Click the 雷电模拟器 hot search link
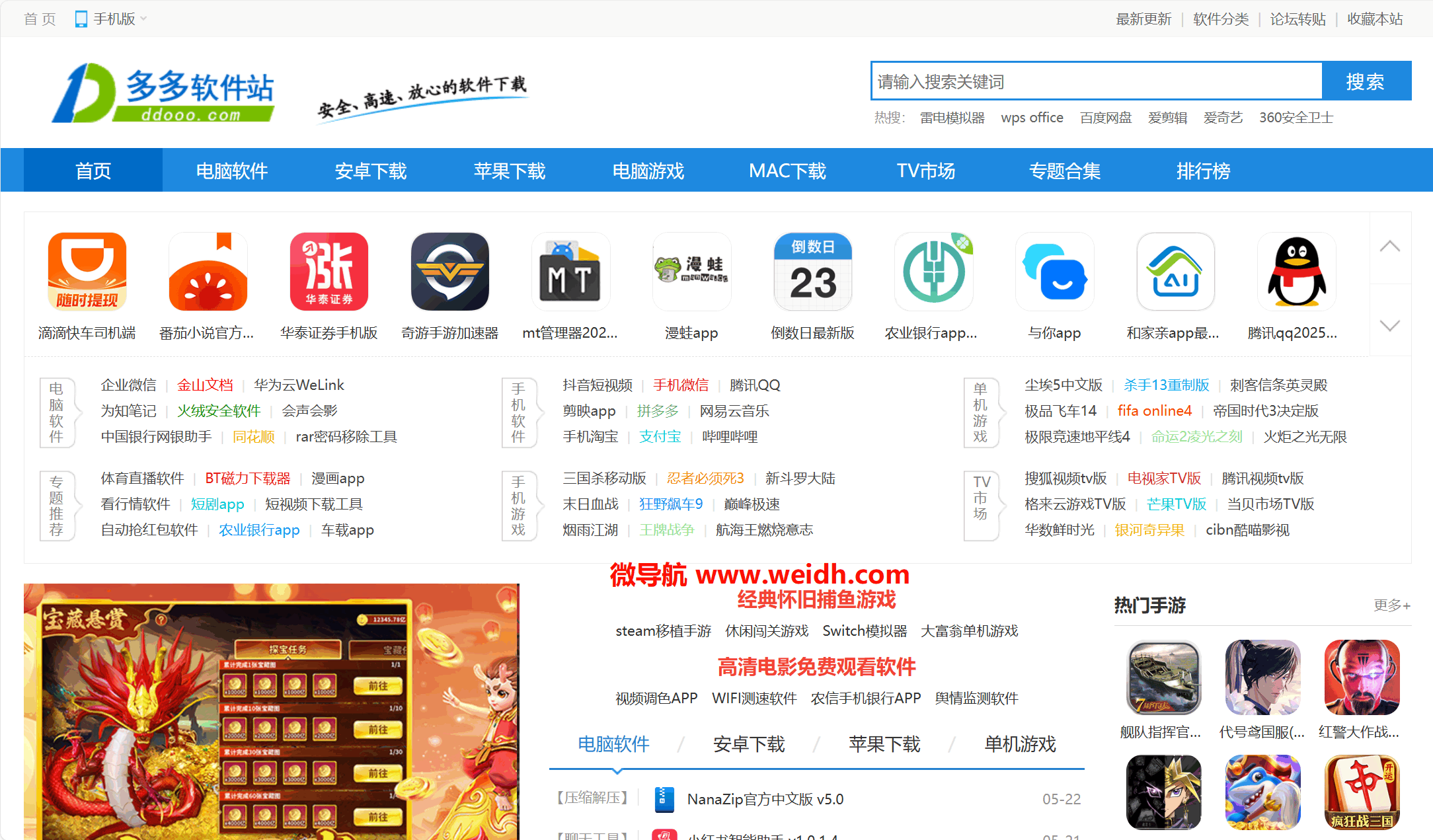 pyautogui.click(x=952, y=118)
